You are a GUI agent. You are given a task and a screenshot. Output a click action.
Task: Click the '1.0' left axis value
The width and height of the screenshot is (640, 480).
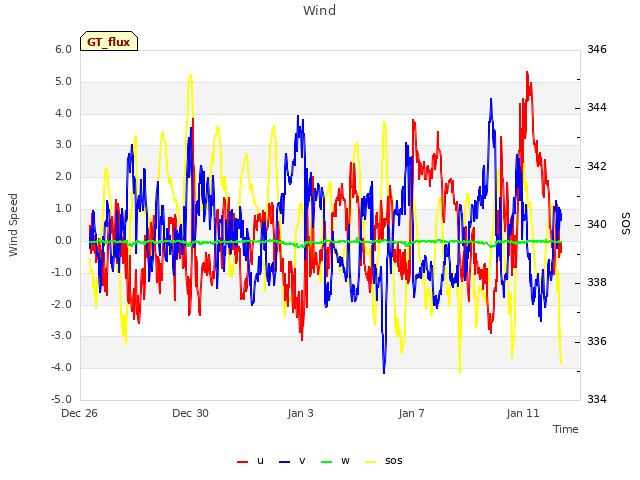[x=63, y=208]
